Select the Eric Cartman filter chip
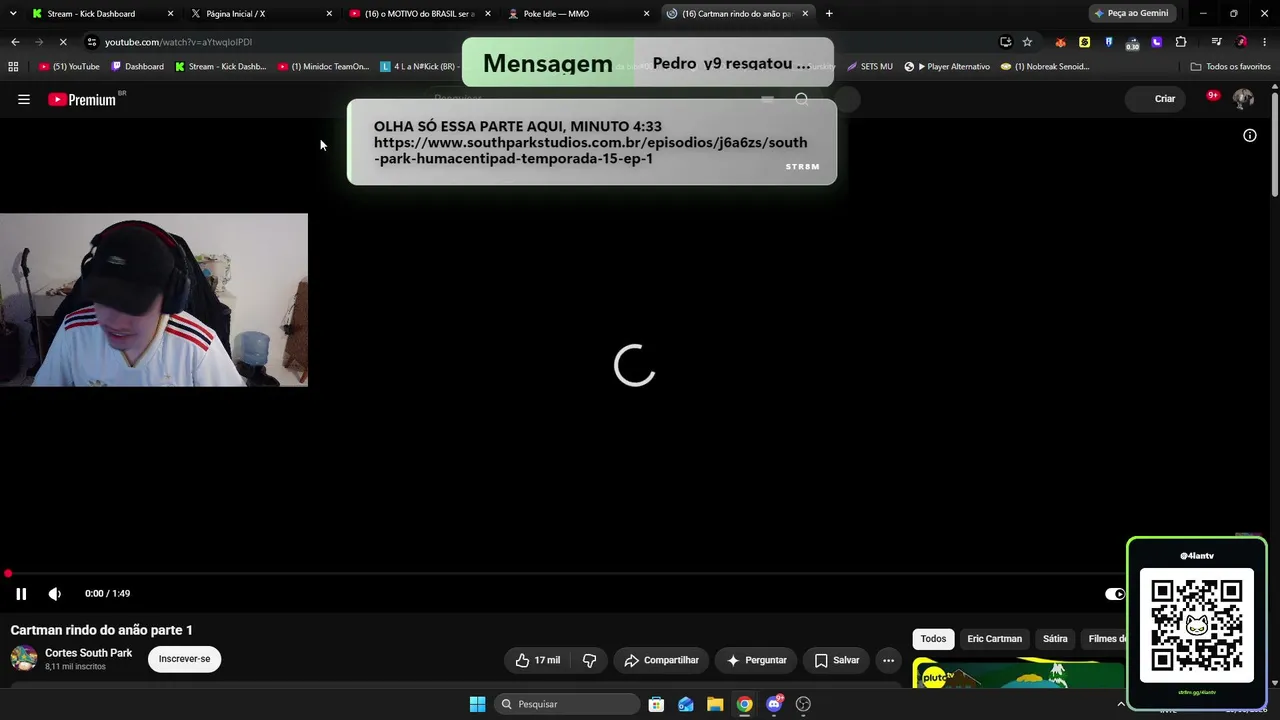 point(994,639)
